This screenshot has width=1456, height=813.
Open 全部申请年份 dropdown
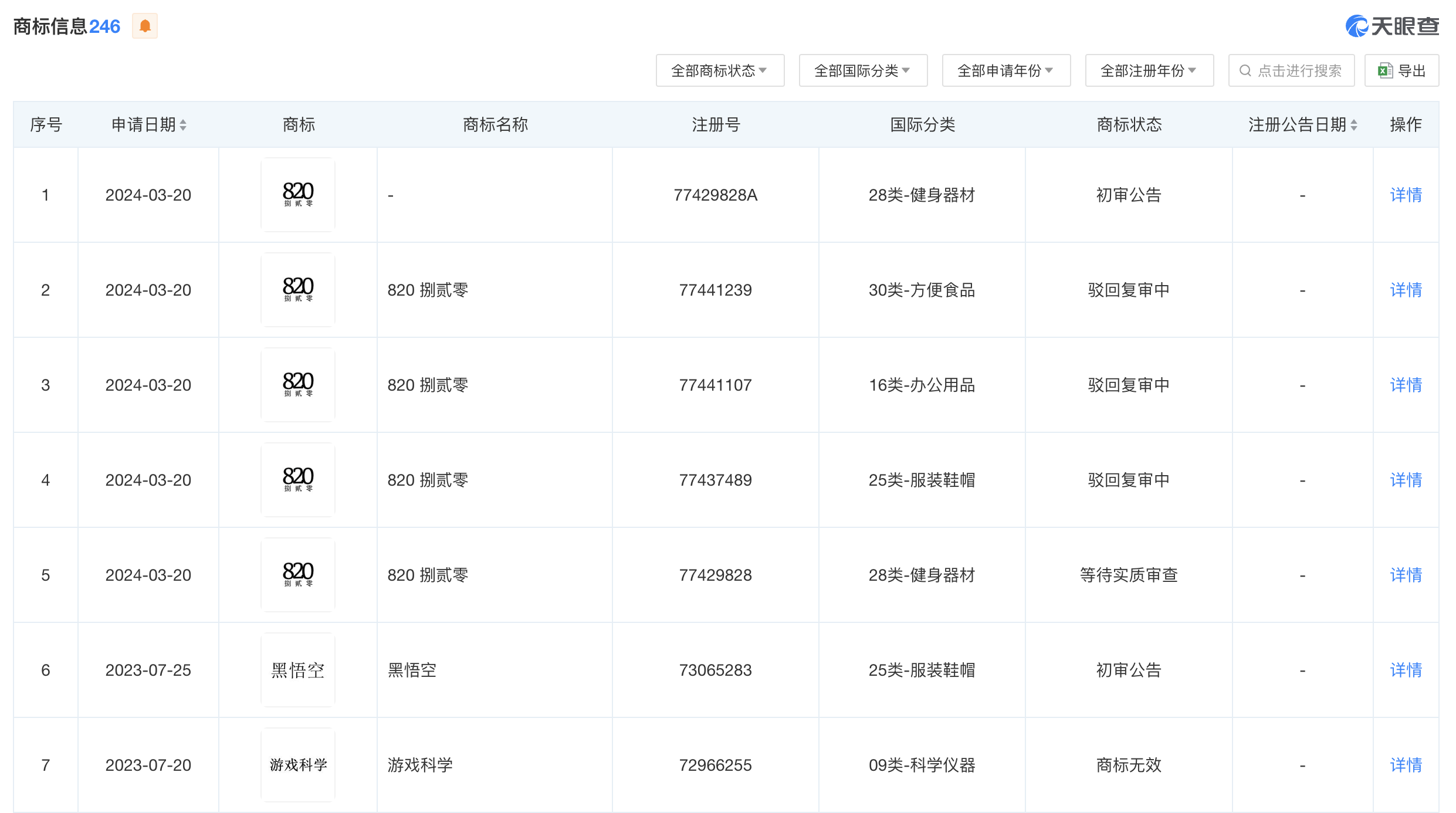click(1006, 71)
